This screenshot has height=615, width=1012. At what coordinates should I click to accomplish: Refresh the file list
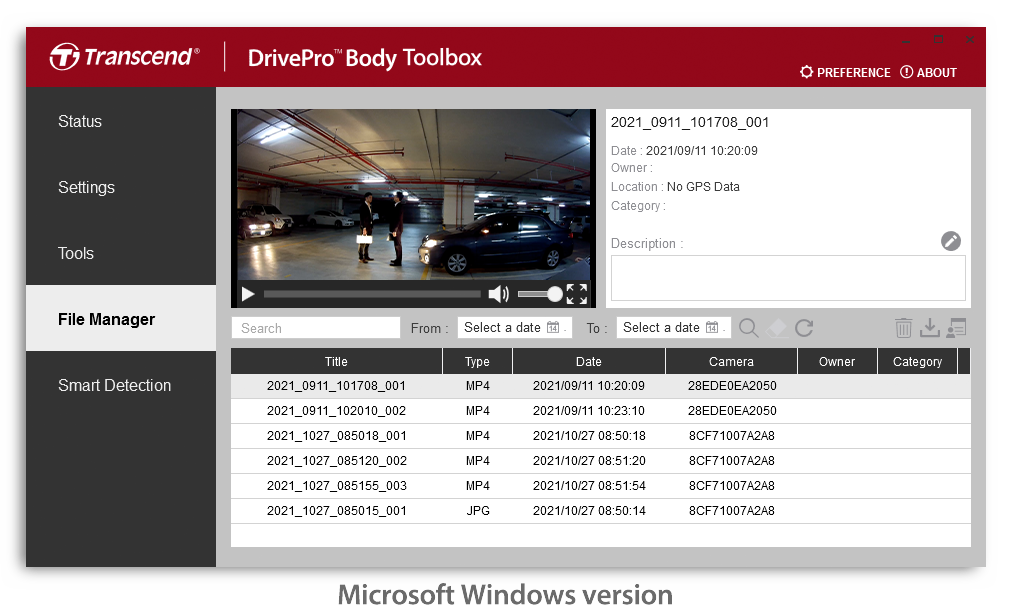(804, 328)
